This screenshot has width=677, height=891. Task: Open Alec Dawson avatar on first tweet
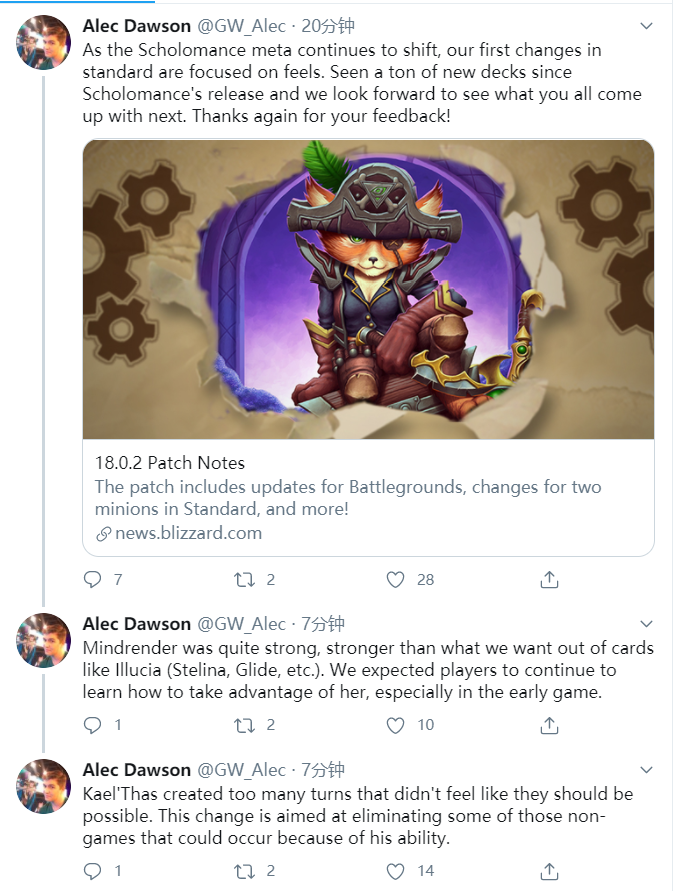43,42
